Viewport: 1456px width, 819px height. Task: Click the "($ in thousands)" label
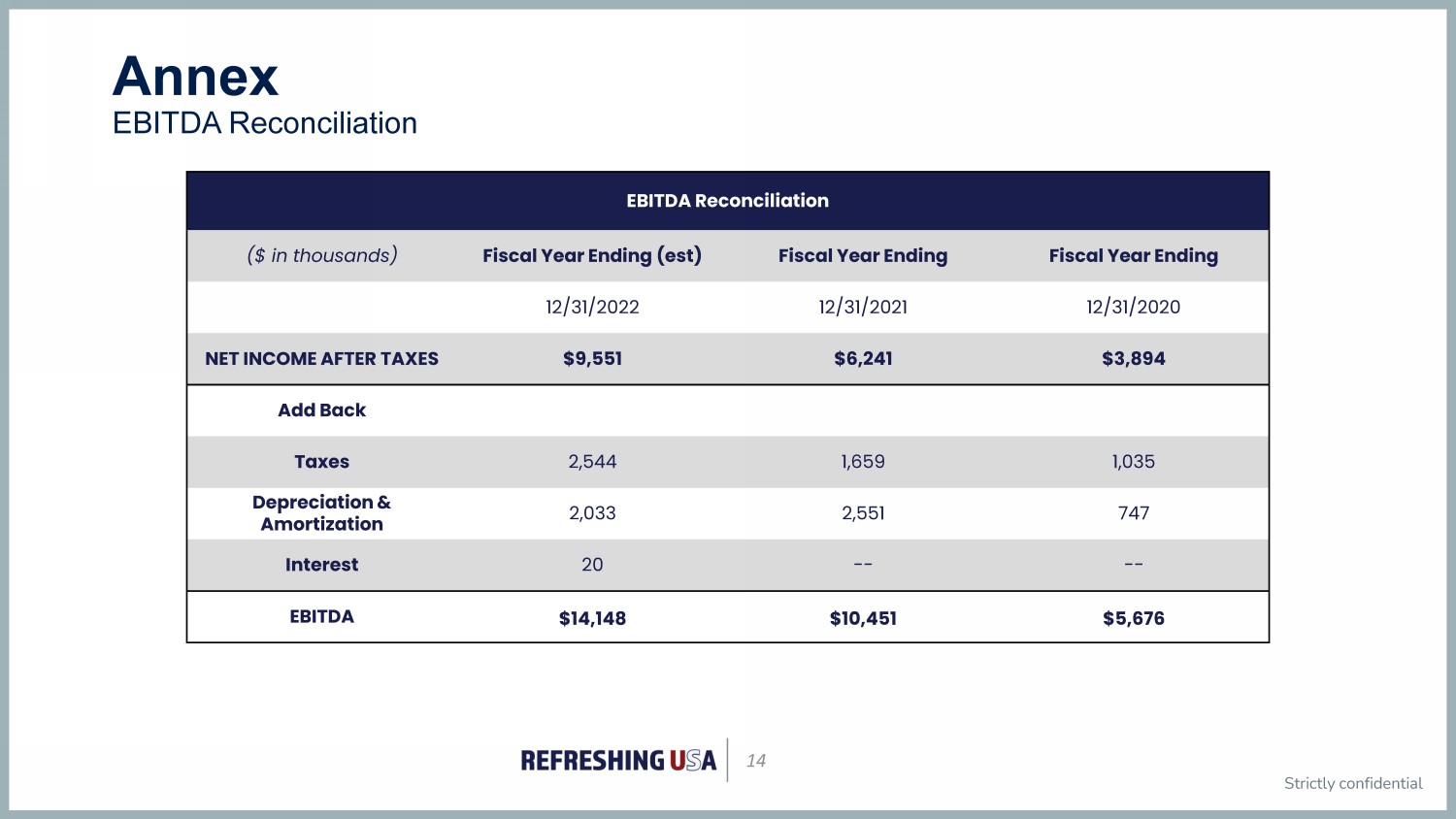pyautogui.click(x=322, y=255)
